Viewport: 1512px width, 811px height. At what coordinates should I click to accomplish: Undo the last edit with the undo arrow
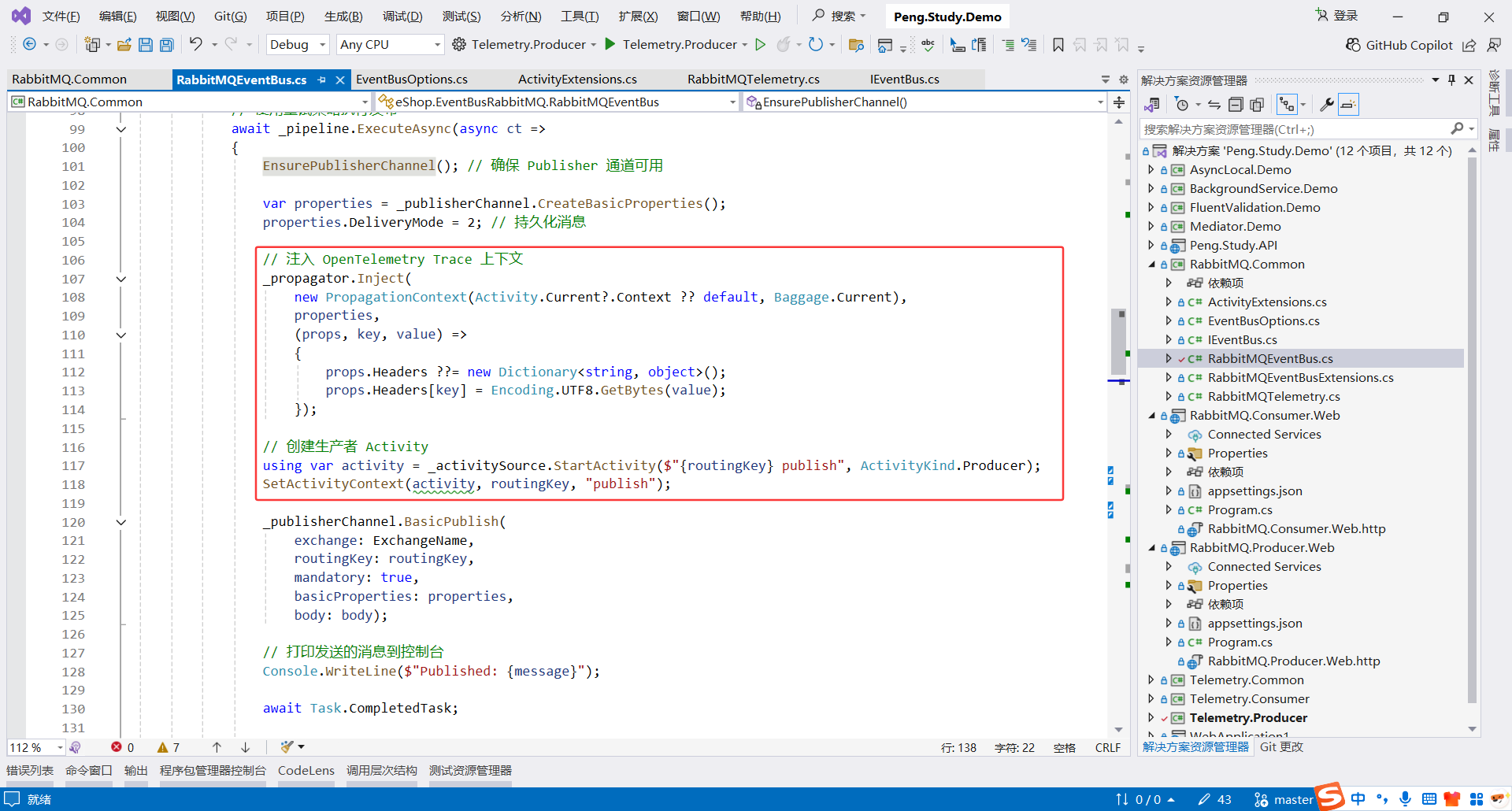click(x=195, y=44)
